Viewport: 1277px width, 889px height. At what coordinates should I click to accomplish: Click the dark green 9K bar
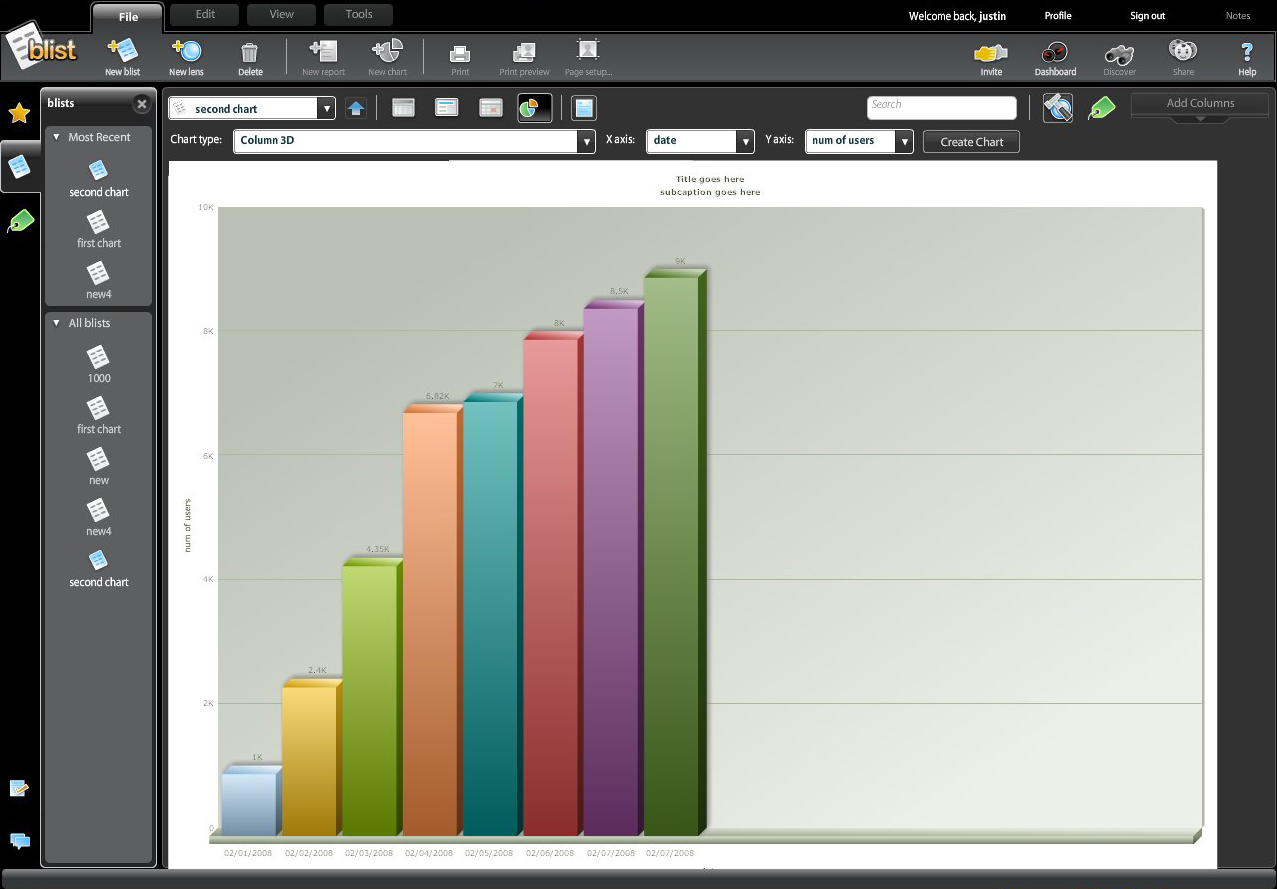pos(674,553)
